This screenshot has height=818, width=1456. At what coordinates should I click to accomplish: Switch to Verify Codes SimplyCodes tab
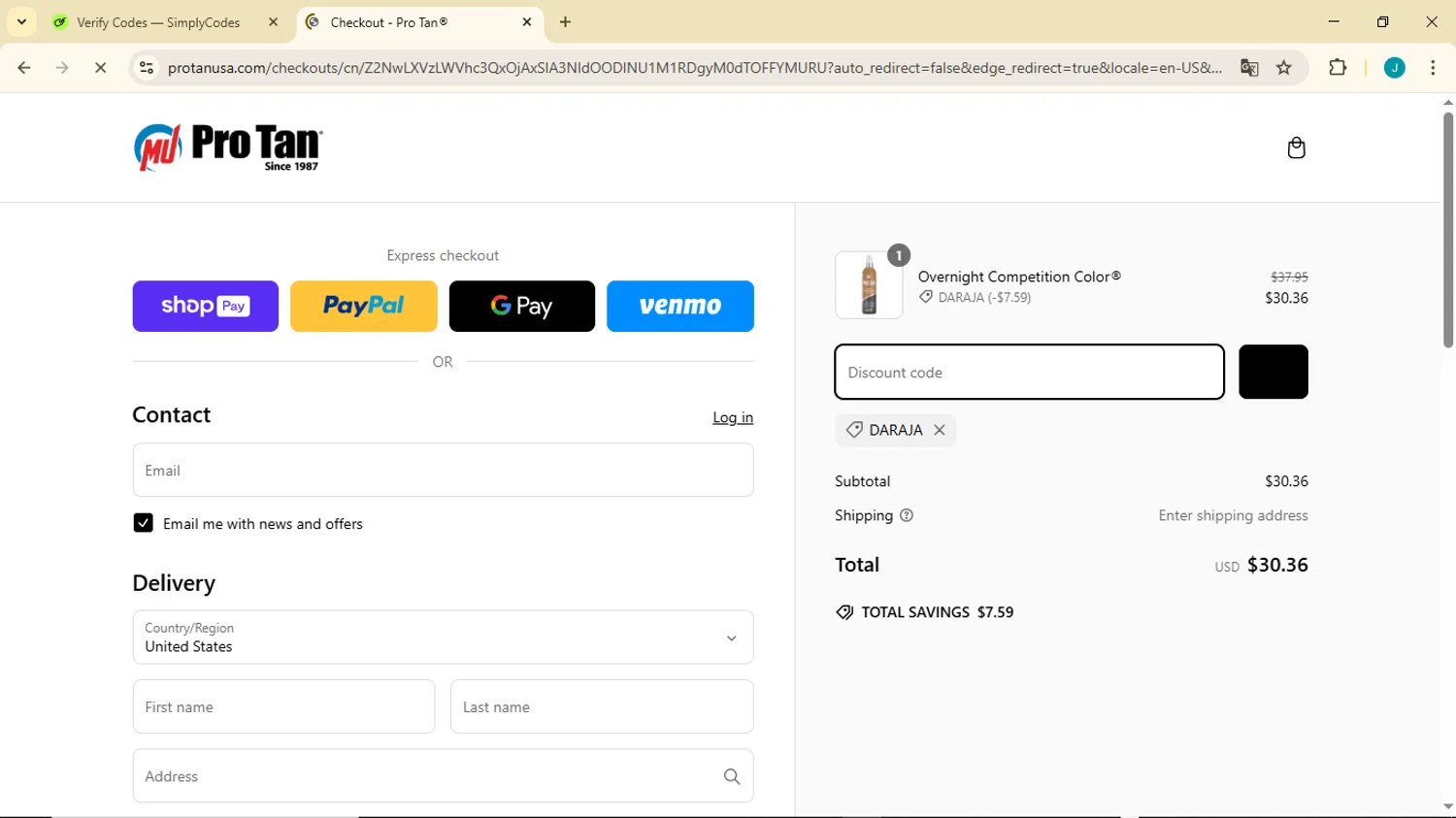click(158, 22)
